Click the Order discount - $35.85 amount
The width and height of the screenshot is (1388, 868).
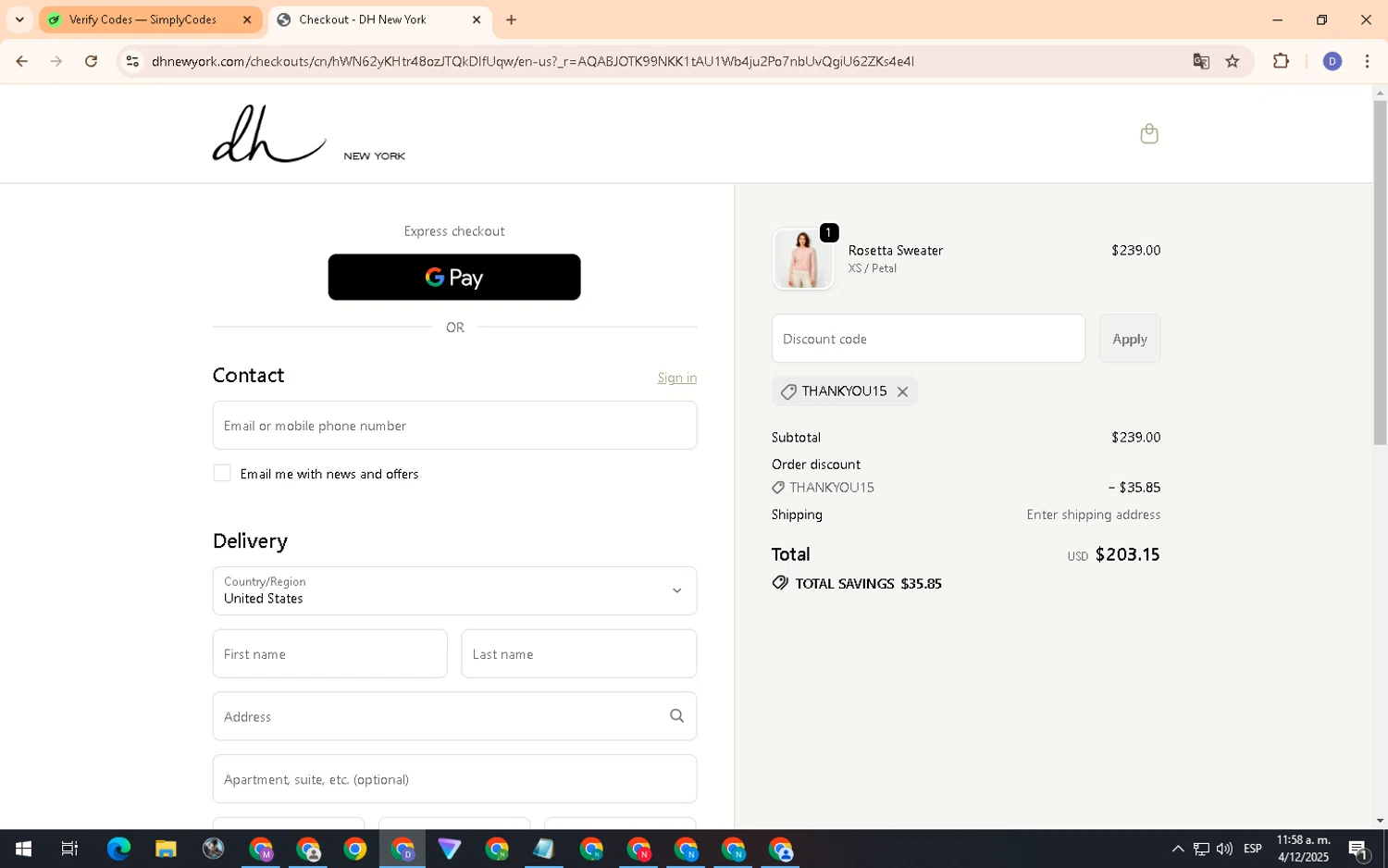point(1134,487)
